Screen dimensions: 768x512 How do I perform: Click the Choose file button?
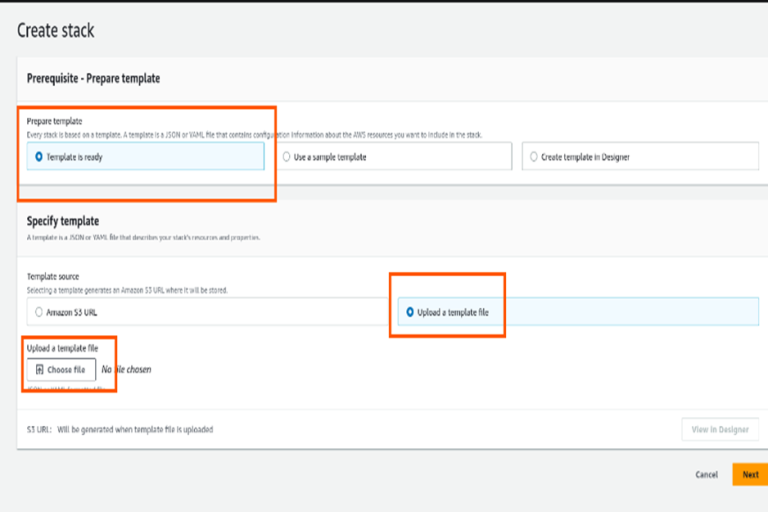61,370
